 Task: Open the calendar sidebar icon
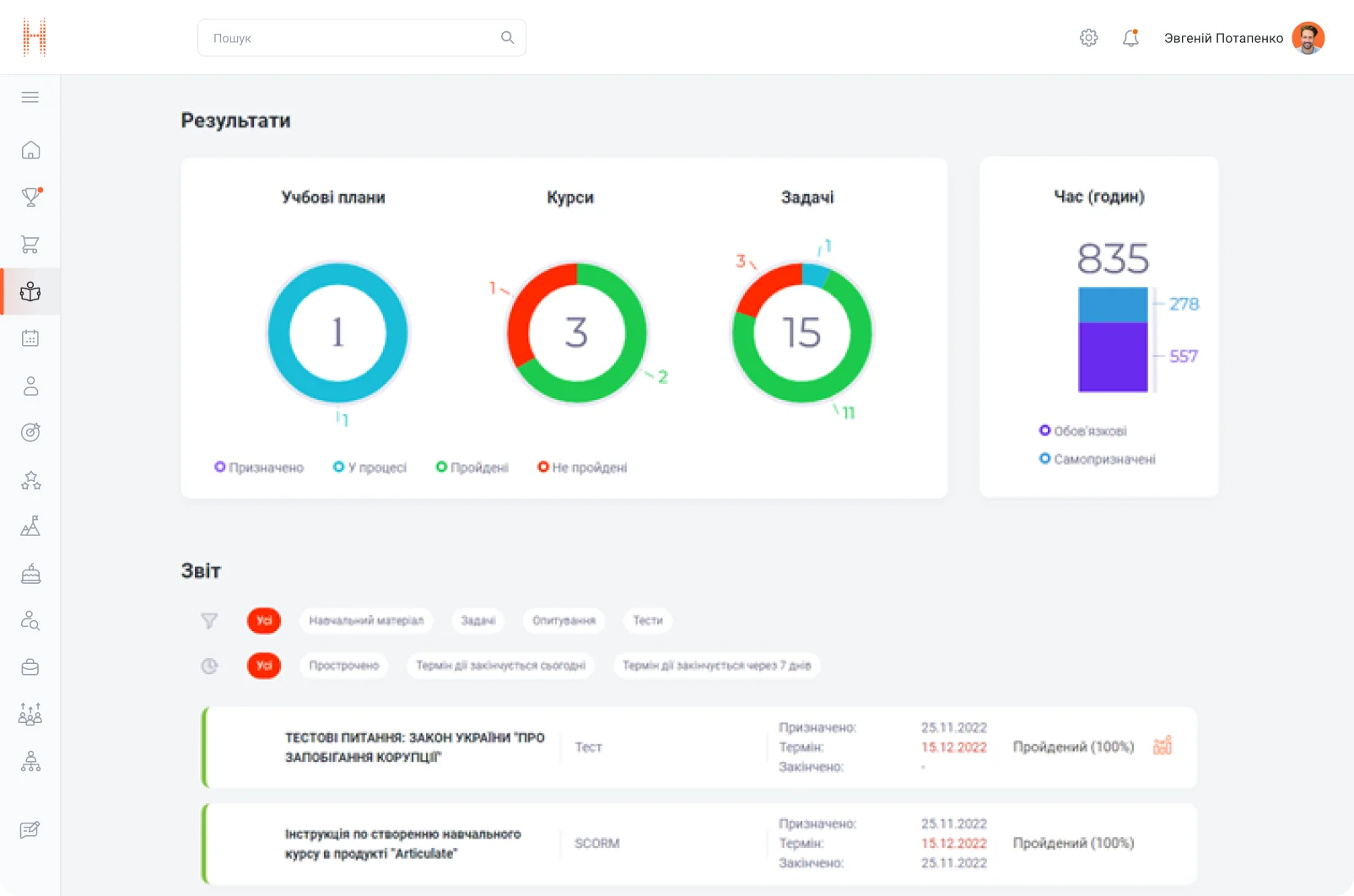30,338
